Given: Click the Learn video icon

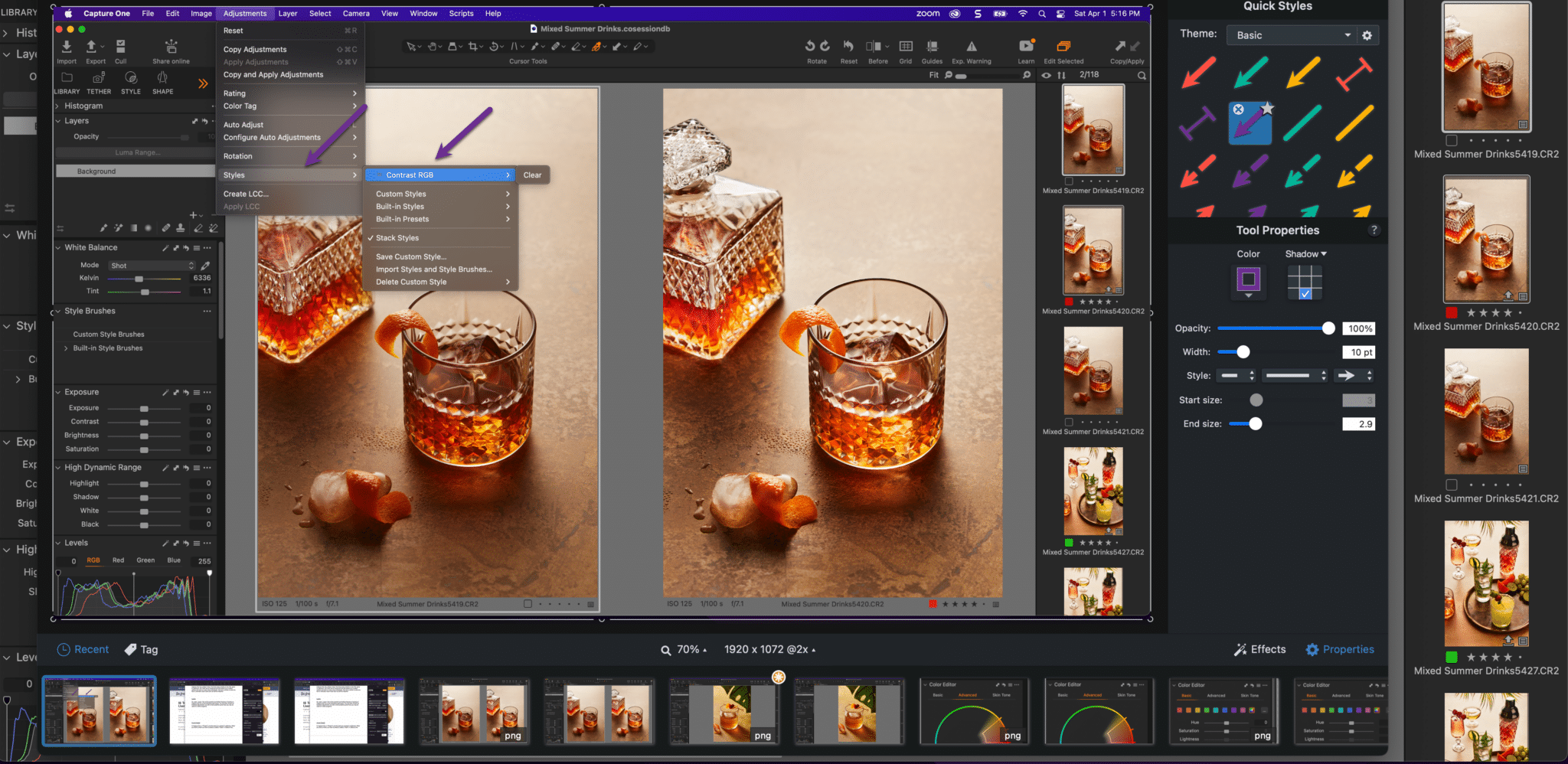Looking at the screenshot, I should [1026, 47].
